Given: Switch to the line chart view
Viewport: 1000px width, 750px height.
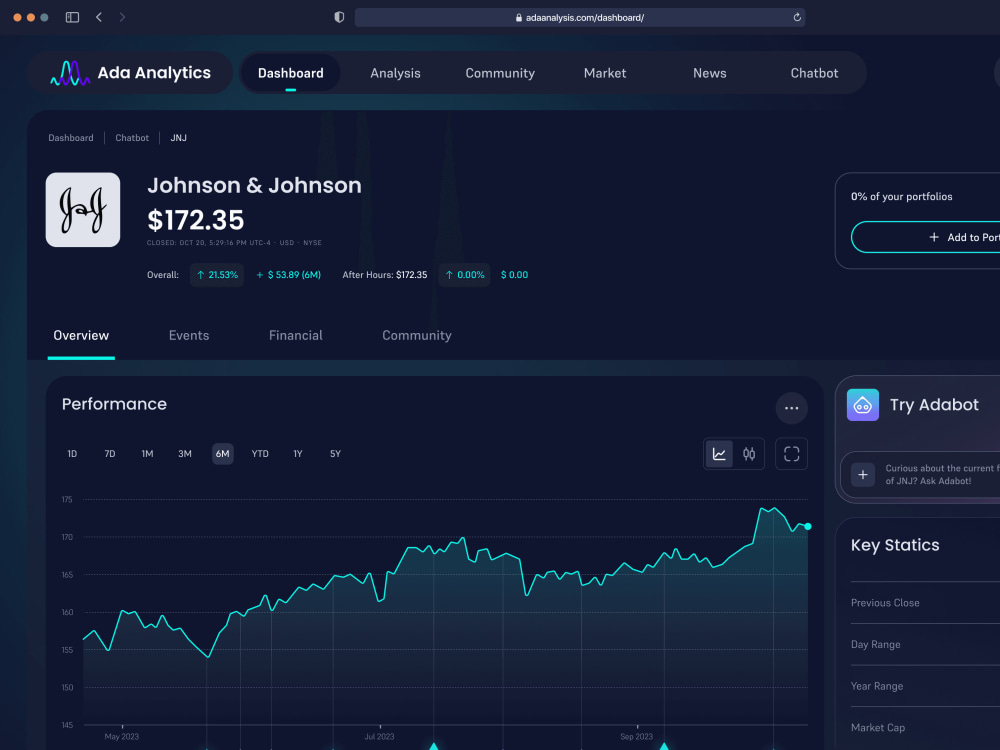Looking at the screenshot, I should click(x=719, y=454).
